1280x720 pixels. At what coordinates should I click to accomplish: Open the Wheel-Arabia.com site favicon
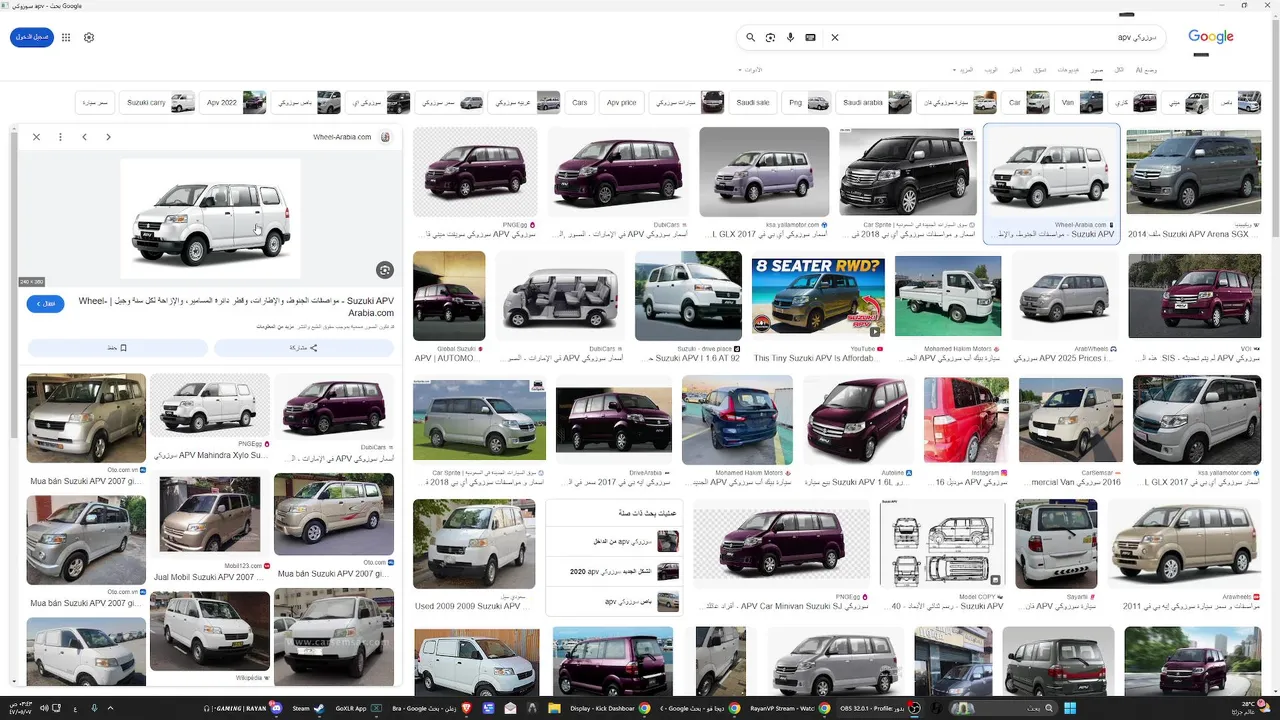[386, 137]
